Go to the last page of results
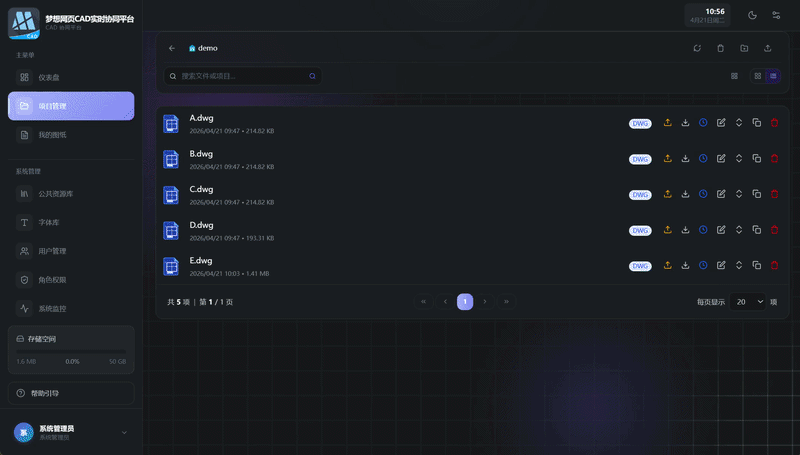 point(506,302)
